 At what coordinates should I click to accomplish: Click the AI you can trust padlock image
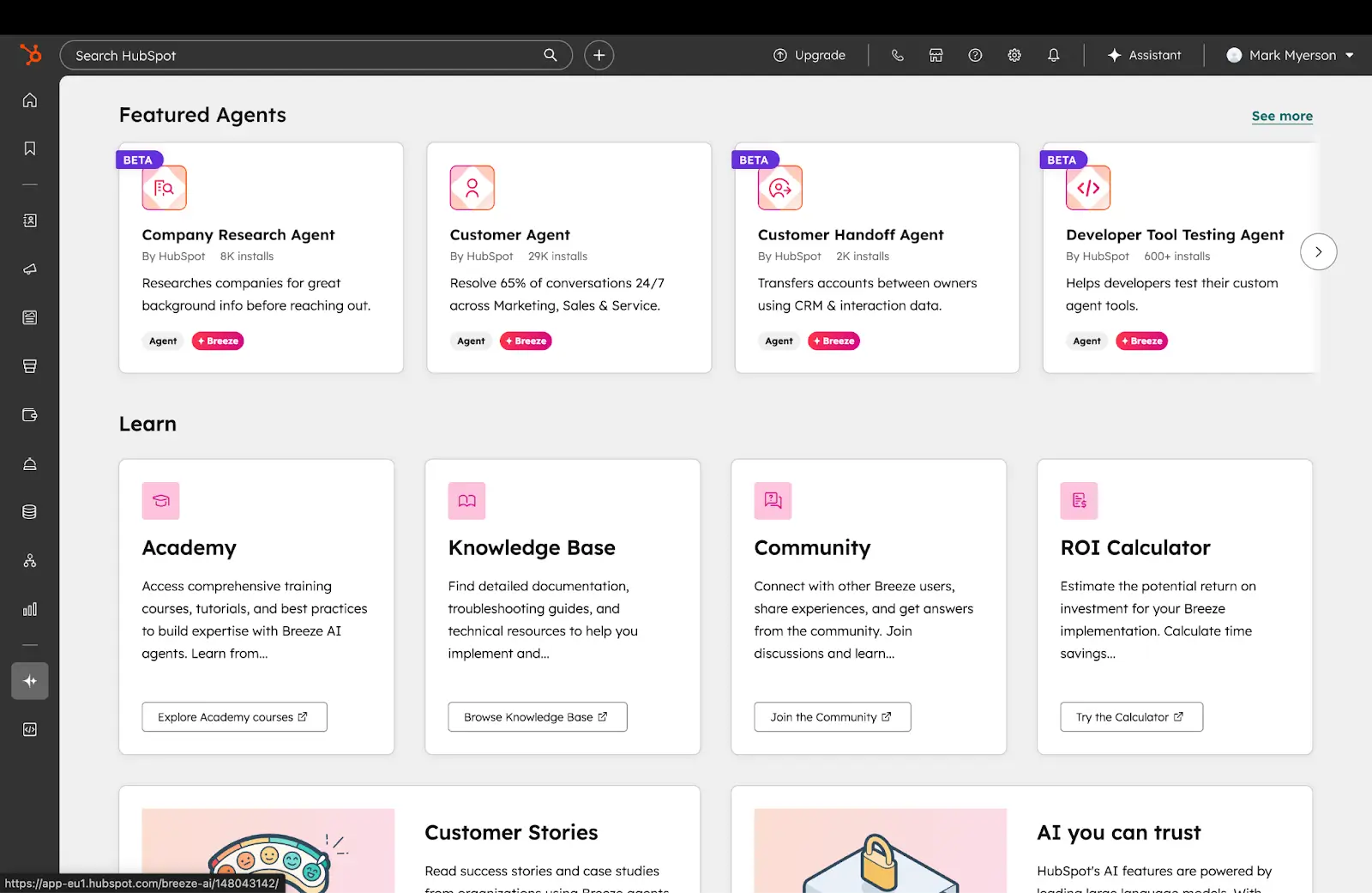[881, 850]
